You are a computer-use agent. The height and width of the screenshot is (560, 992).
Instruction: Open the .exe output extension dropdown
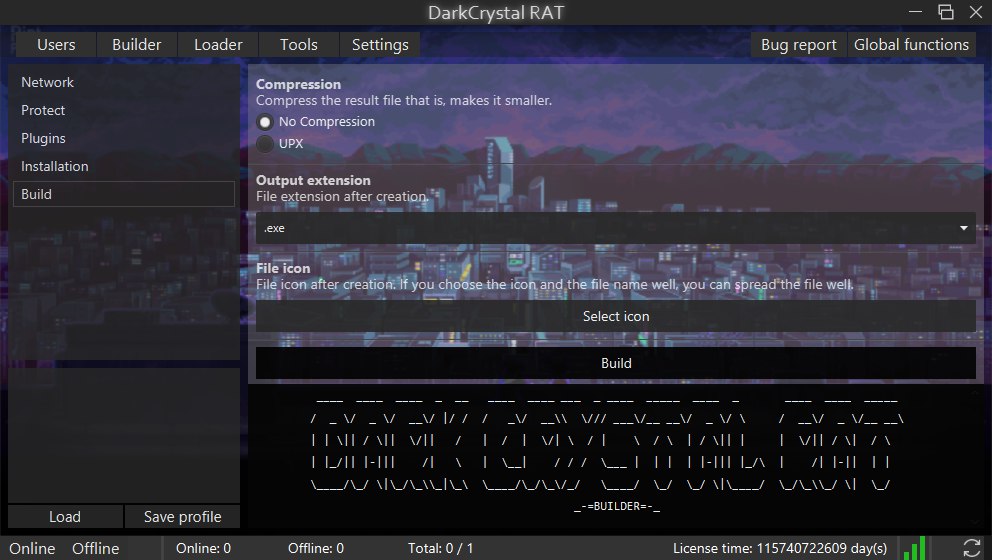pyautogui.click(x=616, y=228)
